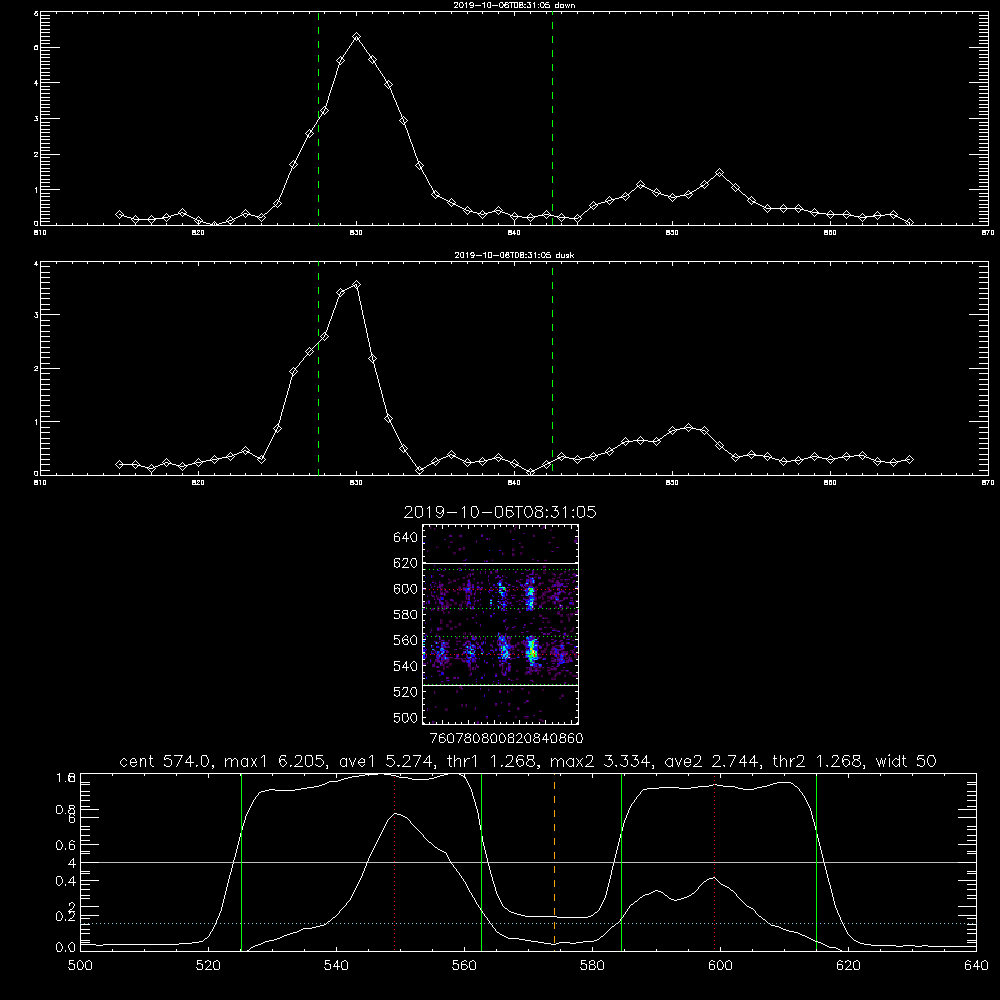Image resolution: width=1000 pixels, height=1000 pixels.
Task: Click the 640 x-axis label of bottom plot
Action: click(976, 966)
